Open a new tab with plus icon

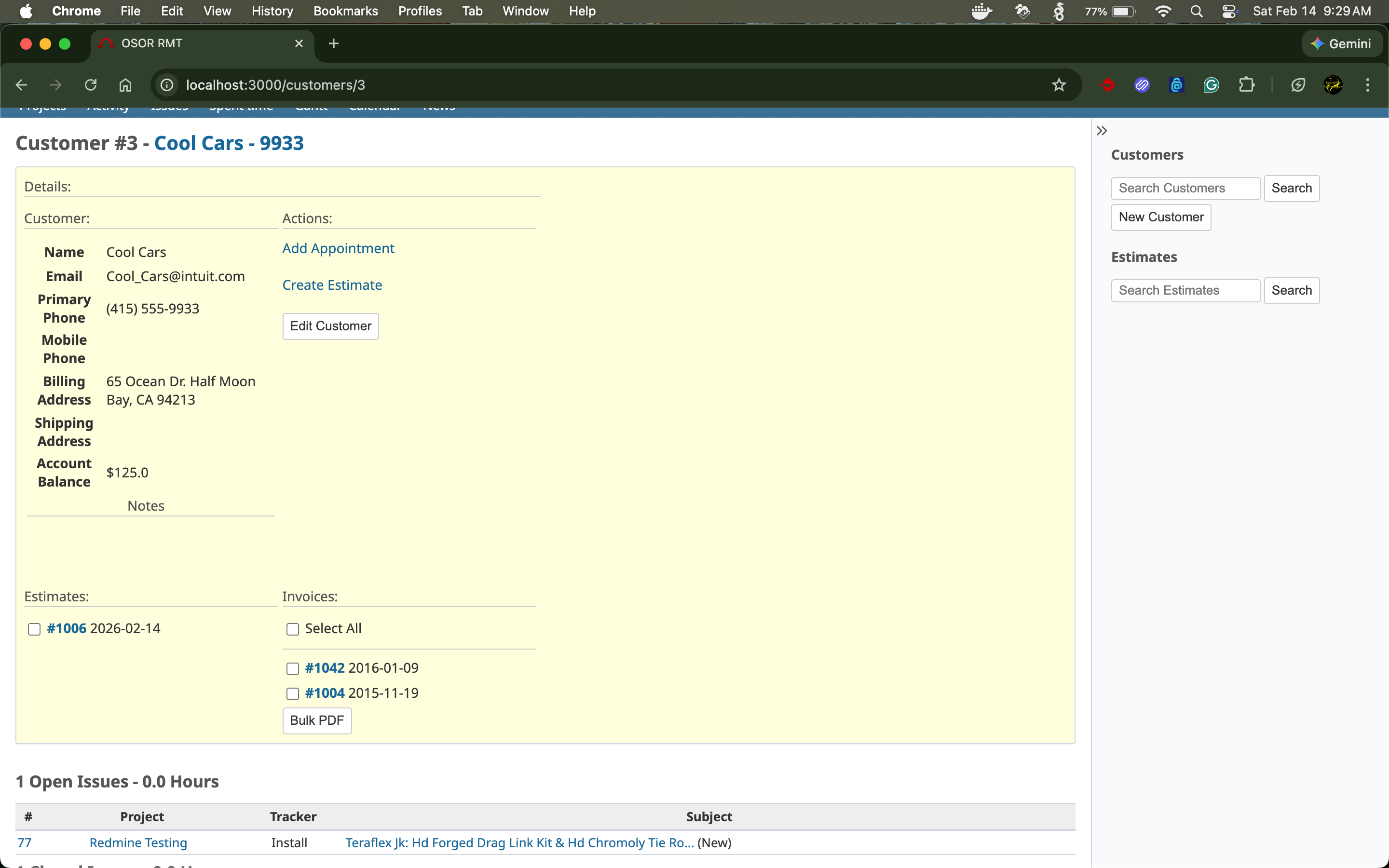click(333, 43)
